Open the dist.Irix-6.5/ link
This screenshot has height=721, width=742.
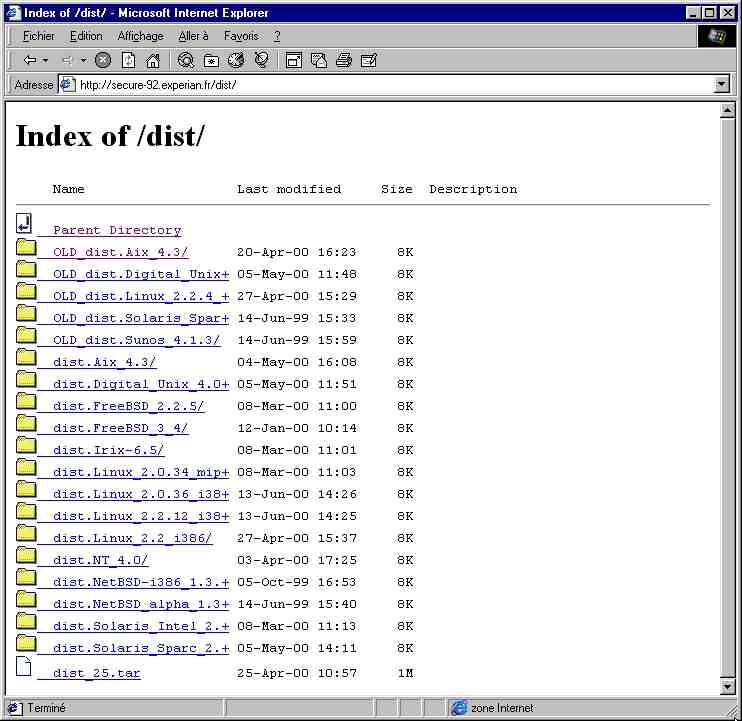pos(108,450)
